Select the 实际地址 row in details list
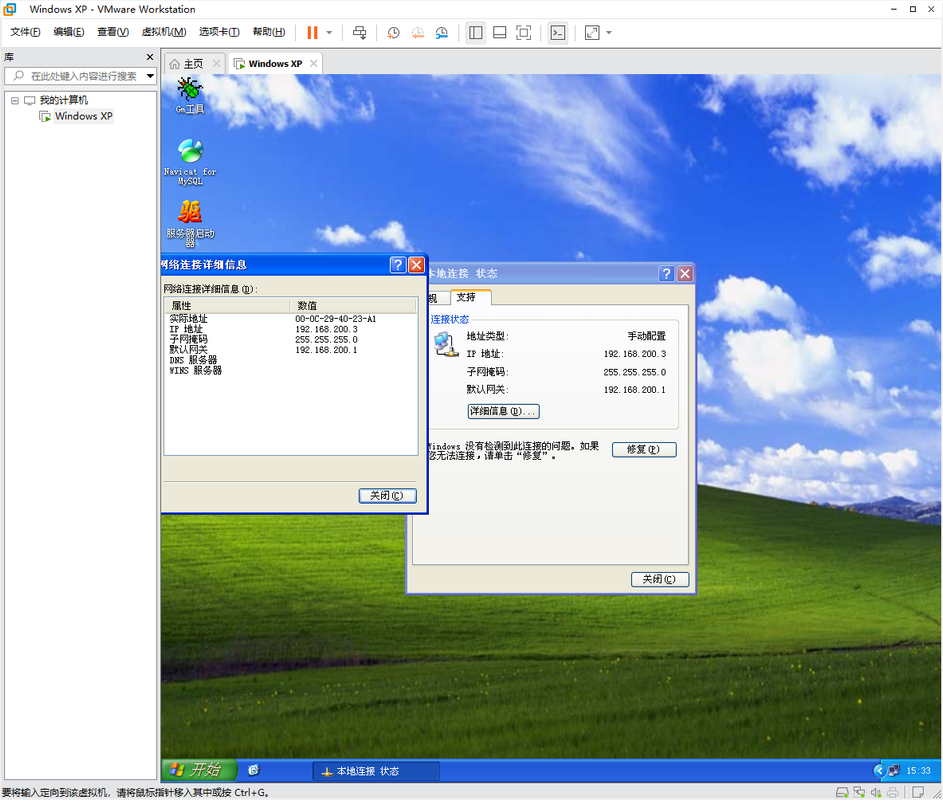 point(290,319)
